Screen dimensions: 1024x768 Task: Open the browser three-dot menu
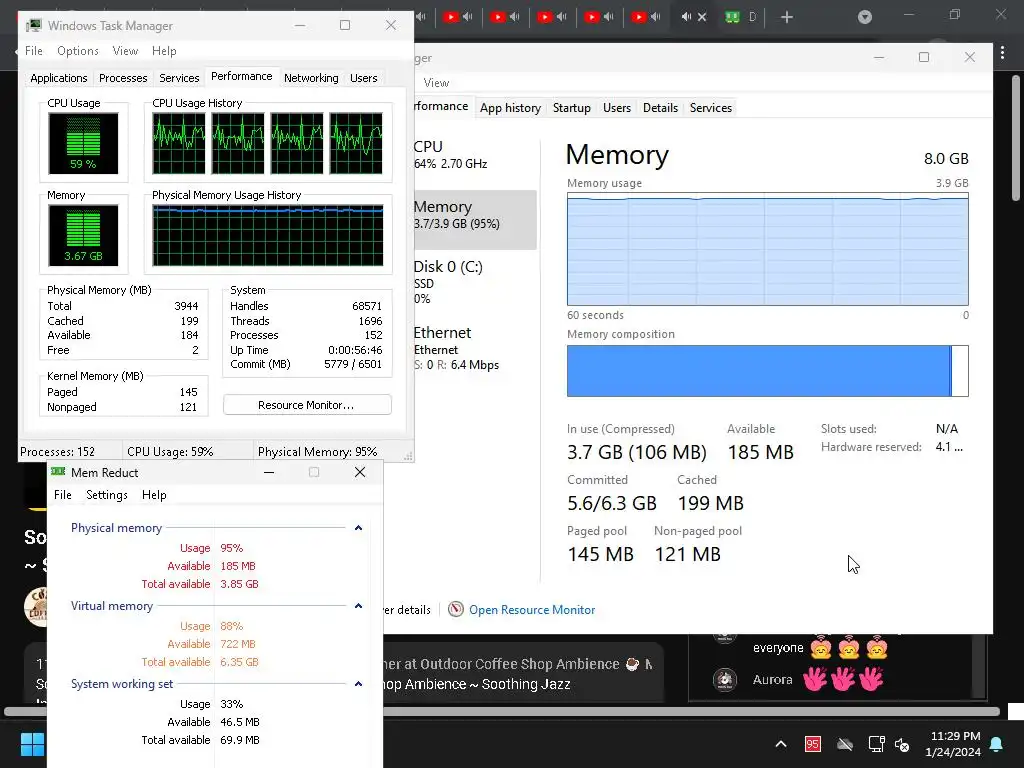point(1002,53)
